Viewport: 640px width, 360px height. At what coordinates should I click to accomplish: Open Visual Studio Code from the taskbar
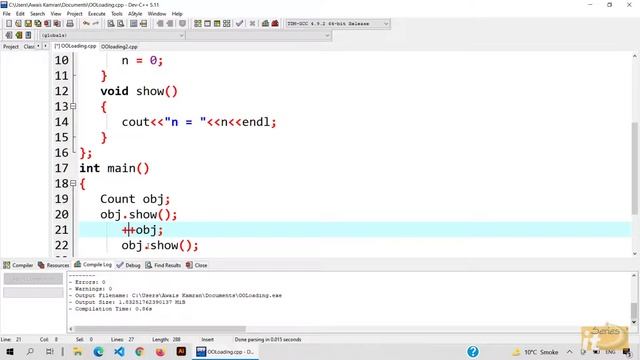coord(119,351)
